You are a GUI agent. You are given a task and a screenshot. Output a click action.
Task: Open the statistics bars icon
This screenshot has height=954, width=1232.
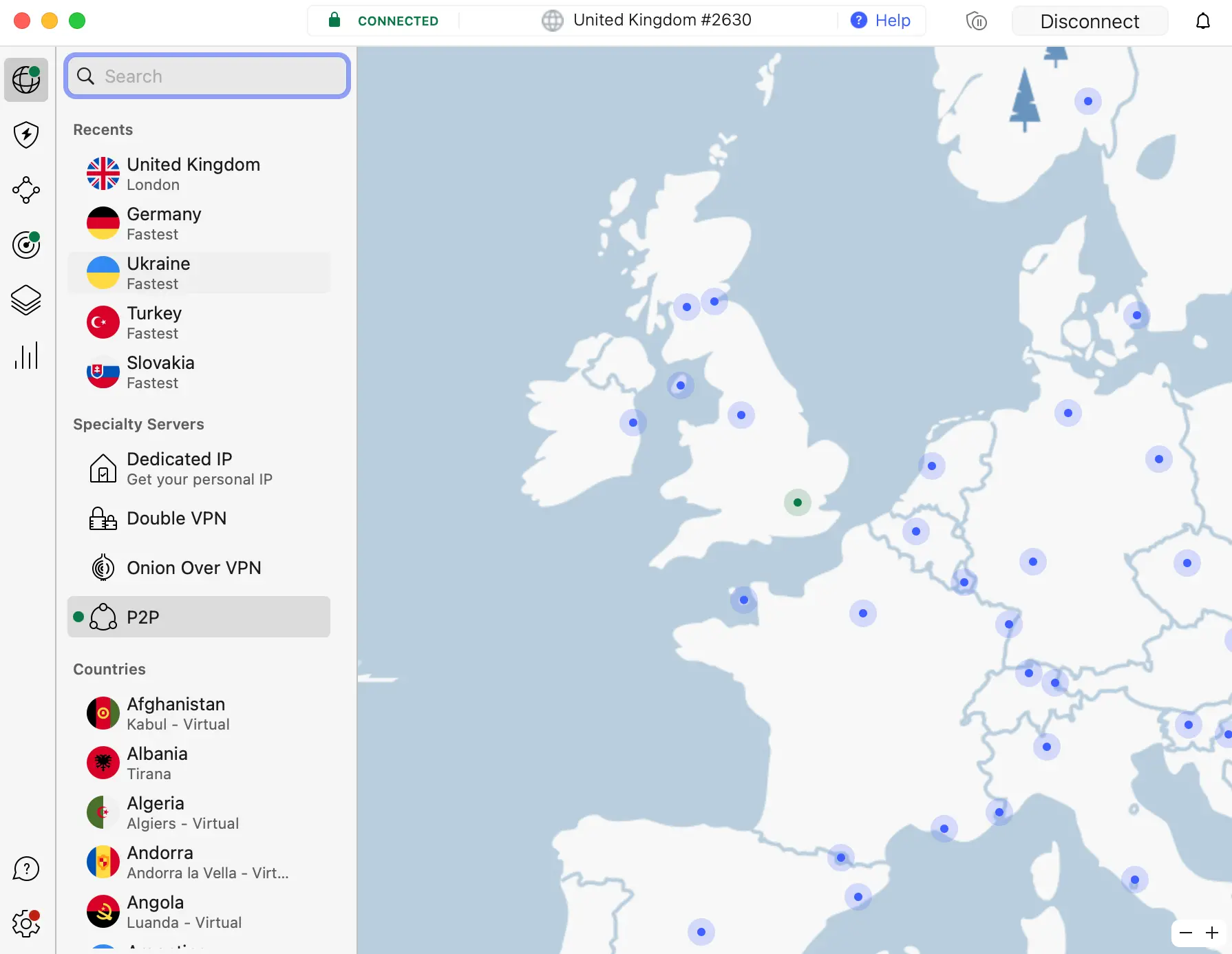(26, 356)
